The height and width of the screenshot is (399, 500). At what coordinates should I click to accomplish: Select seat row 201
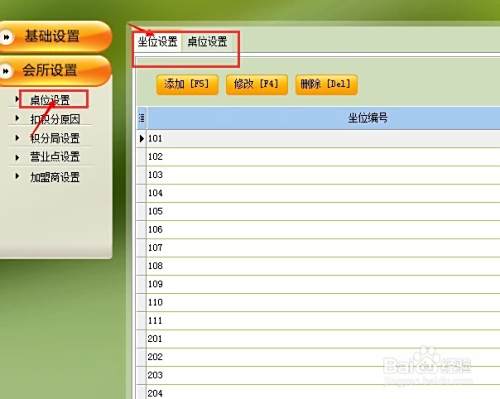pos(318,339)
